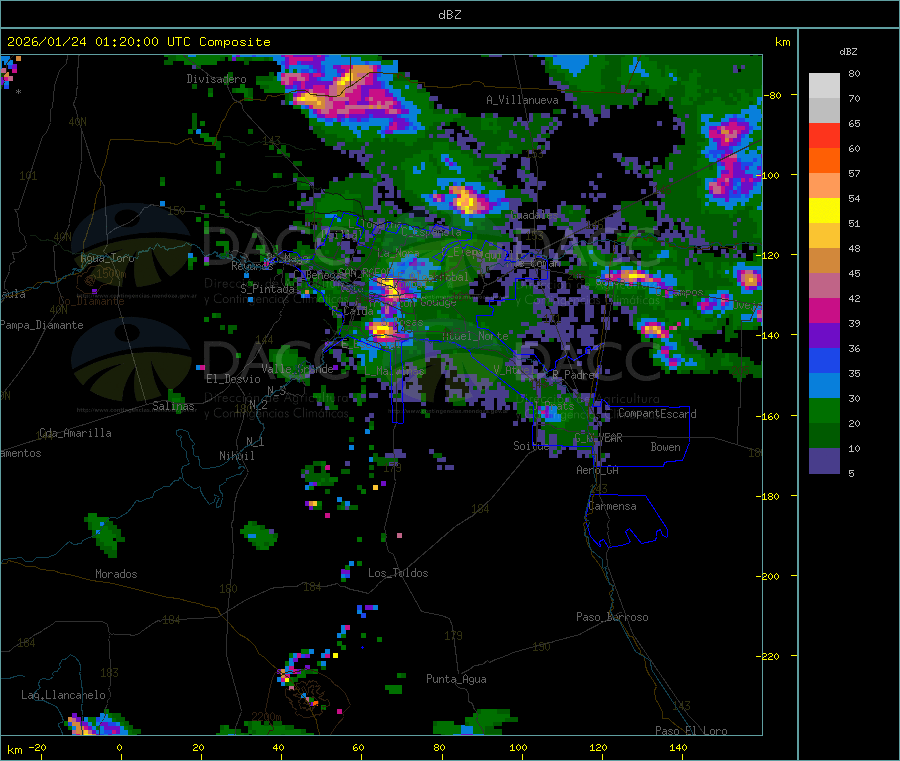Select the red 65 dBZ legend swatch
Viewport: 900px width, 761px height.
824,135
